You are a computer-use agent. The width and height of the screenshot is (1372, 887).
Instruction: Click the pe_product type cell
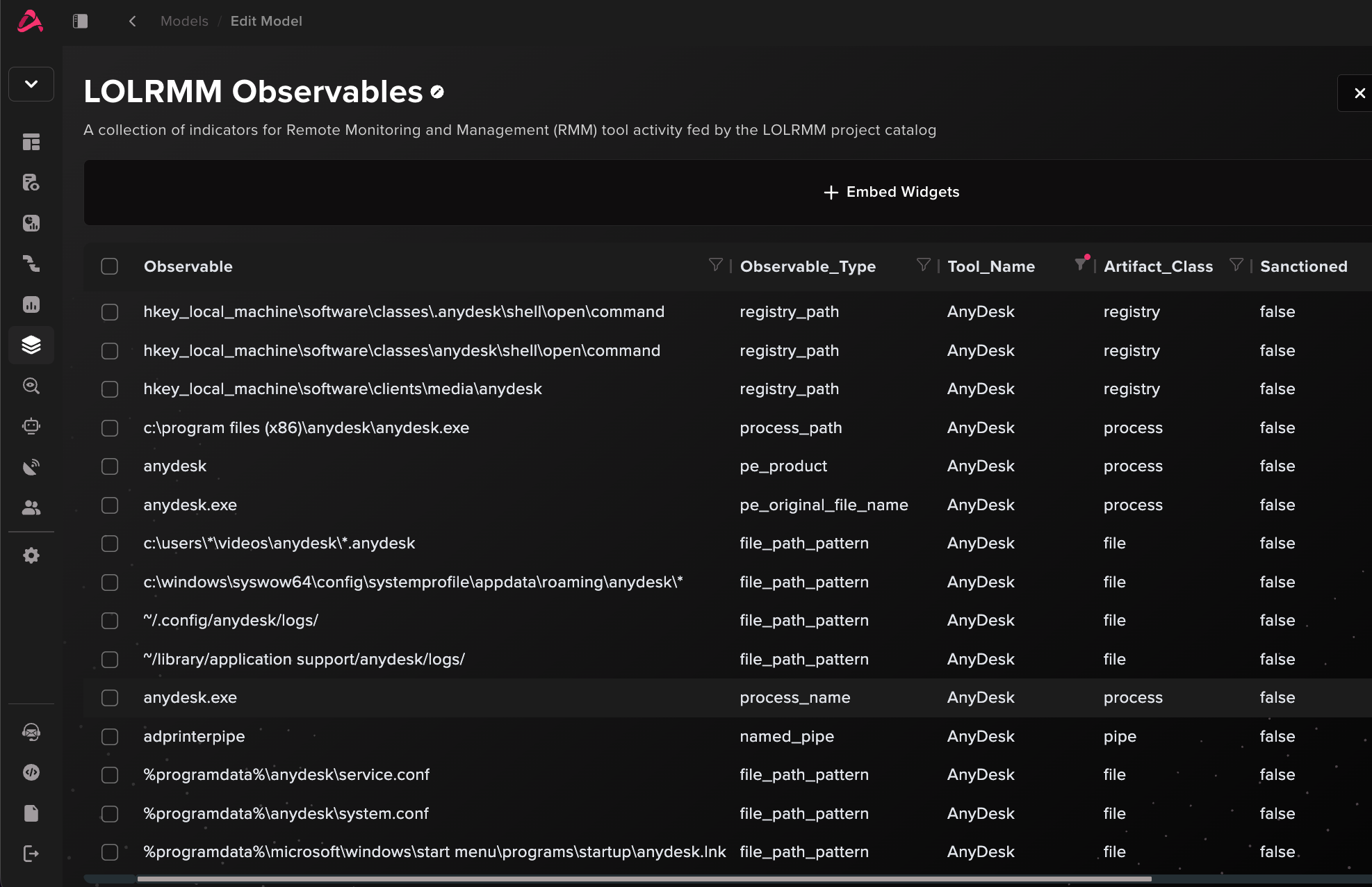coord(783,466)
